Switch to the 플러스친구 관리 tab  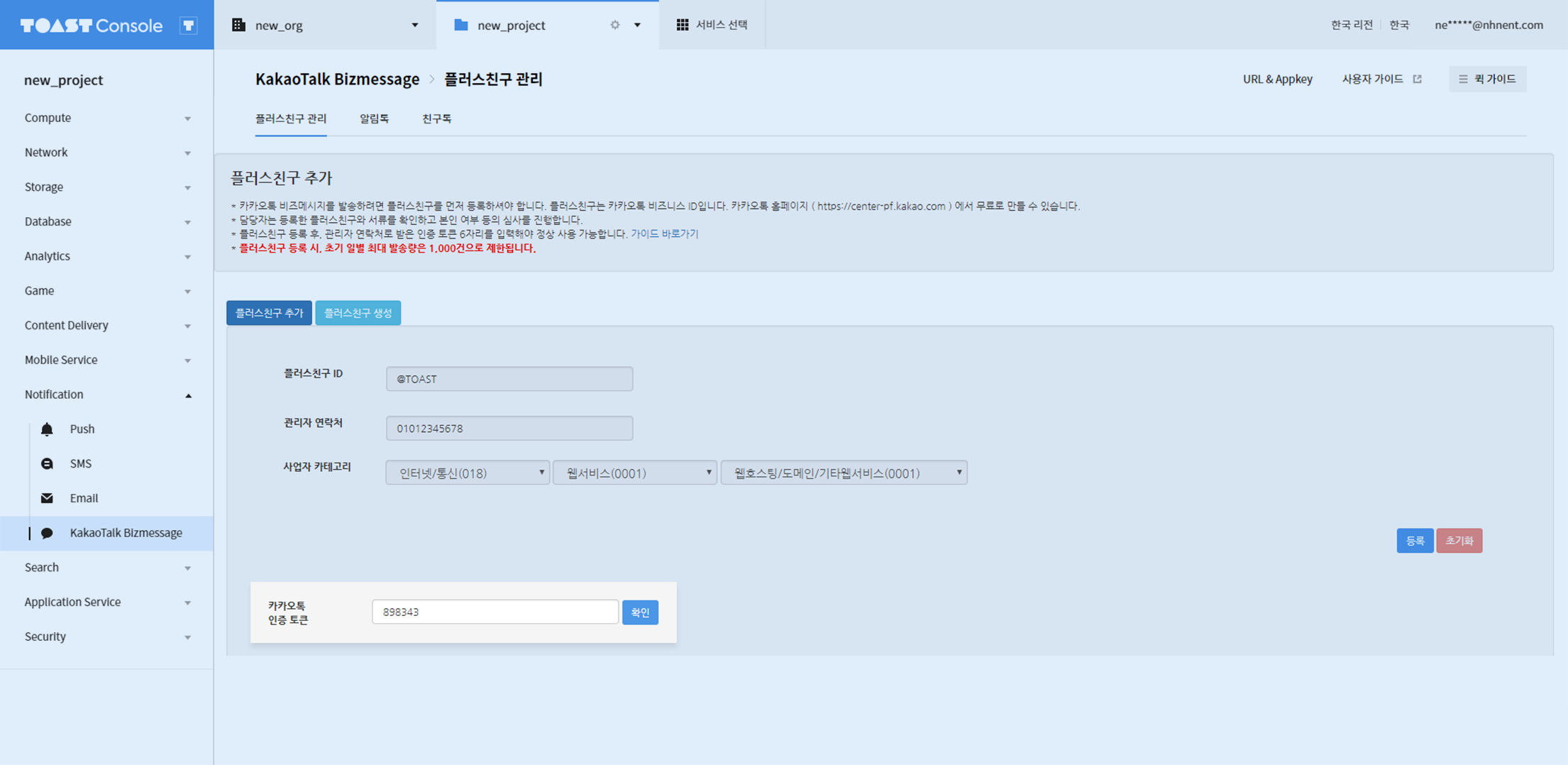(x=291, y=119)
